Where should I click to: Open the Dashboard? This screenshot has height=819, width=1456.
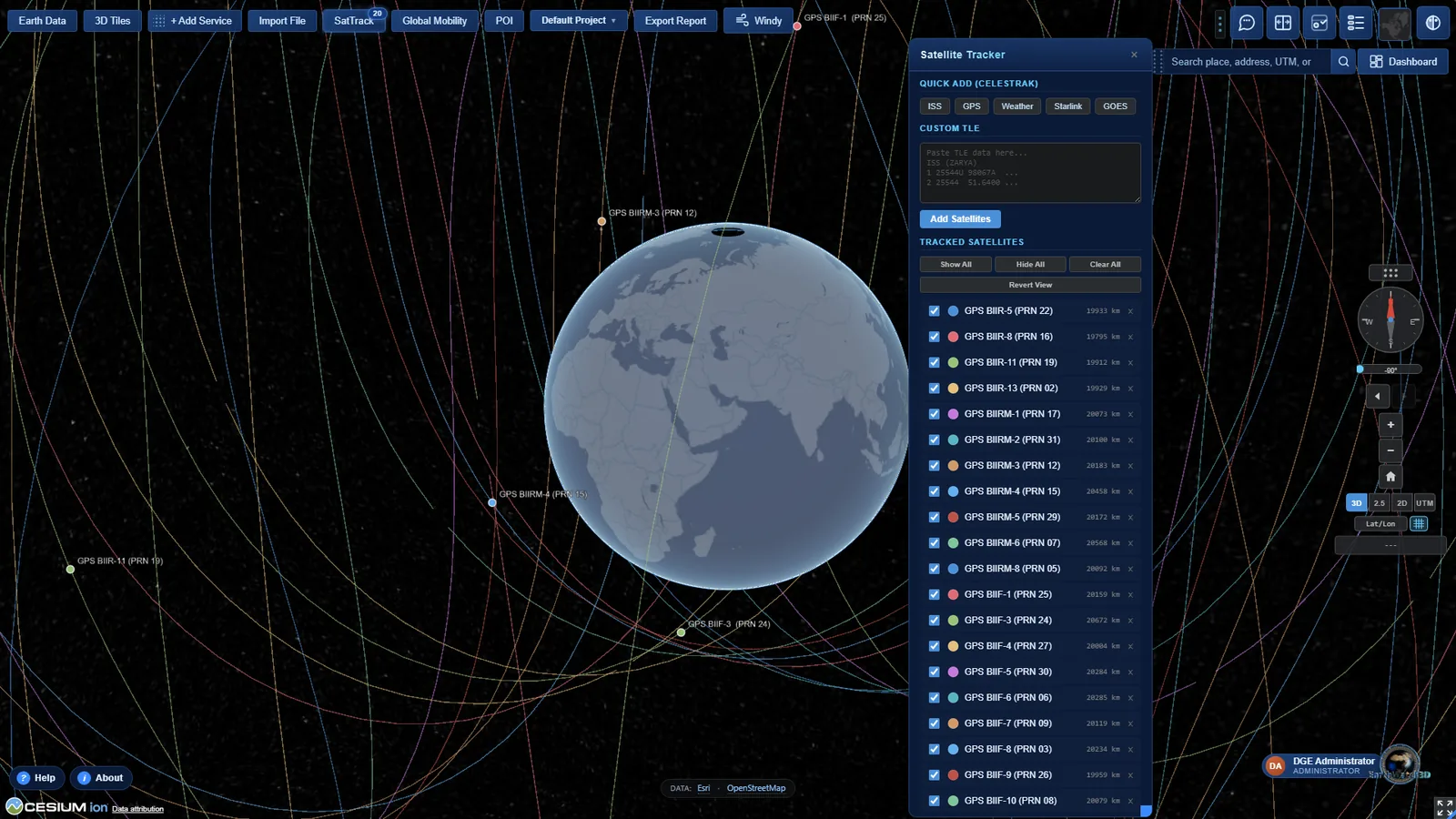coord(1403,61)
